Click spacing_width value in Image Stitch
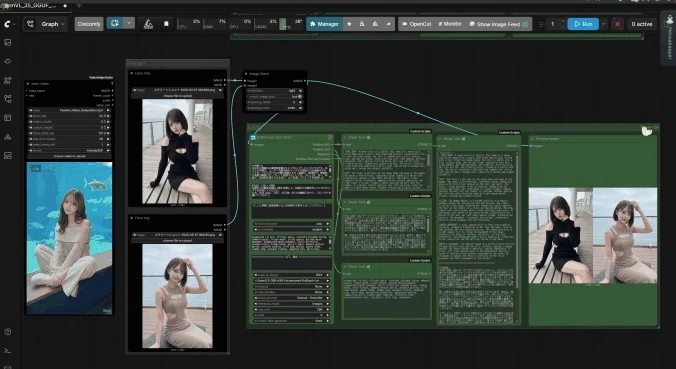Viewport: 676px width, 369px height. coord(275,102)
